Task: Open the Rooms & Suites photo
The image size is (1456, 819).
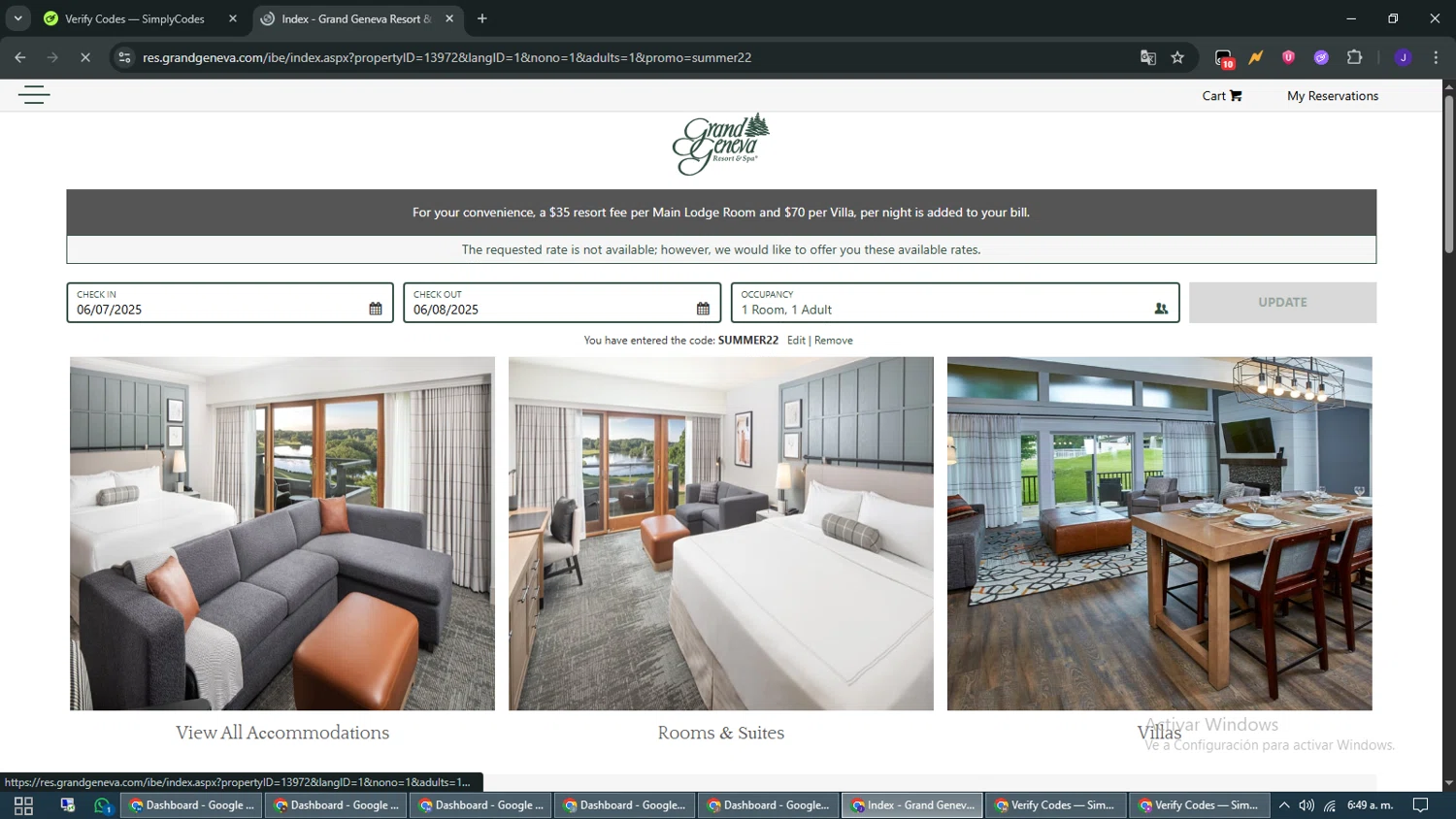Action: (721, 534)
